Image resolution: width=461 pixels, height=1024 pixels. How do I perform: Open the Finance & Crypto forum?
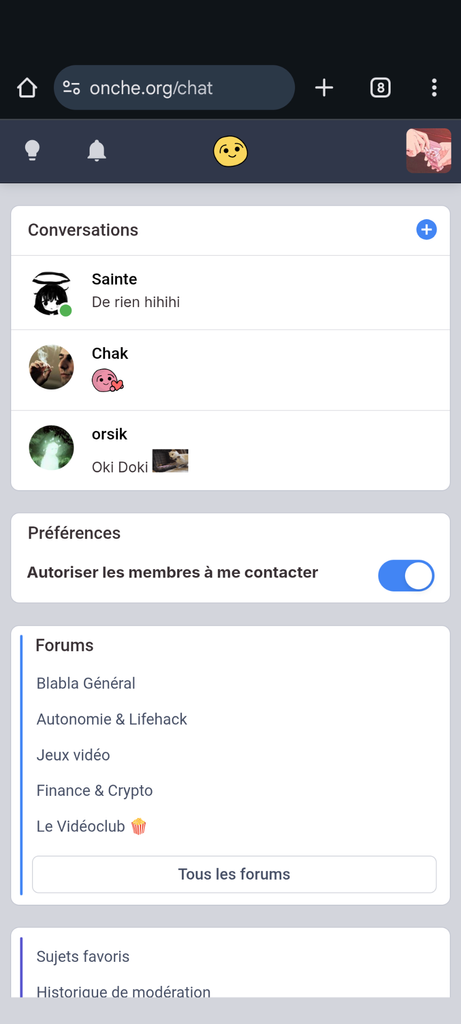(x=95, y=790)
